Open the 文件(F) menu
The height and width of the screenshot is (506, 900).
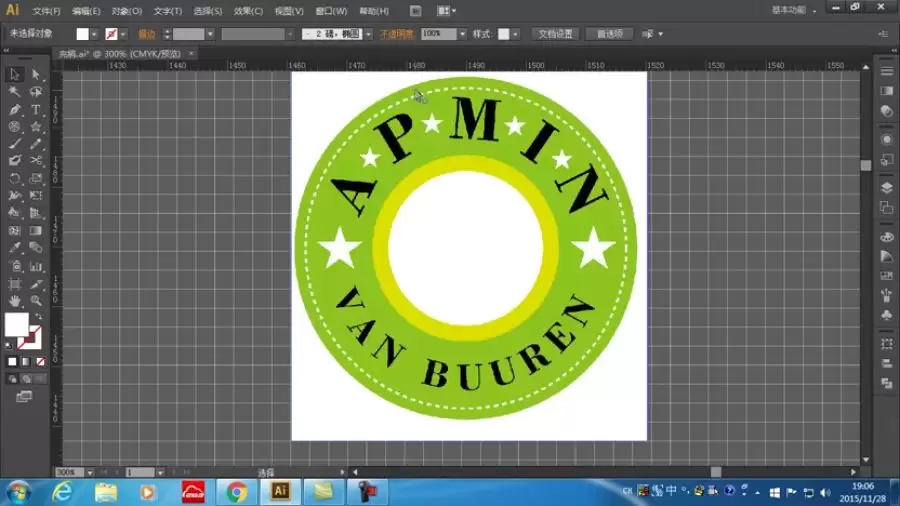[x=46, y=11]
